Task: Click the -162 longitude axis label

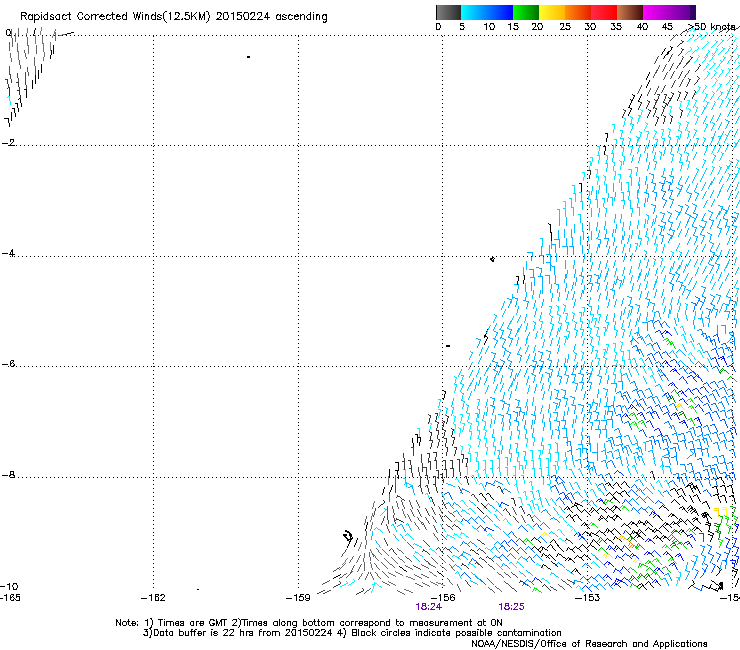Action: tap(153, 598)
